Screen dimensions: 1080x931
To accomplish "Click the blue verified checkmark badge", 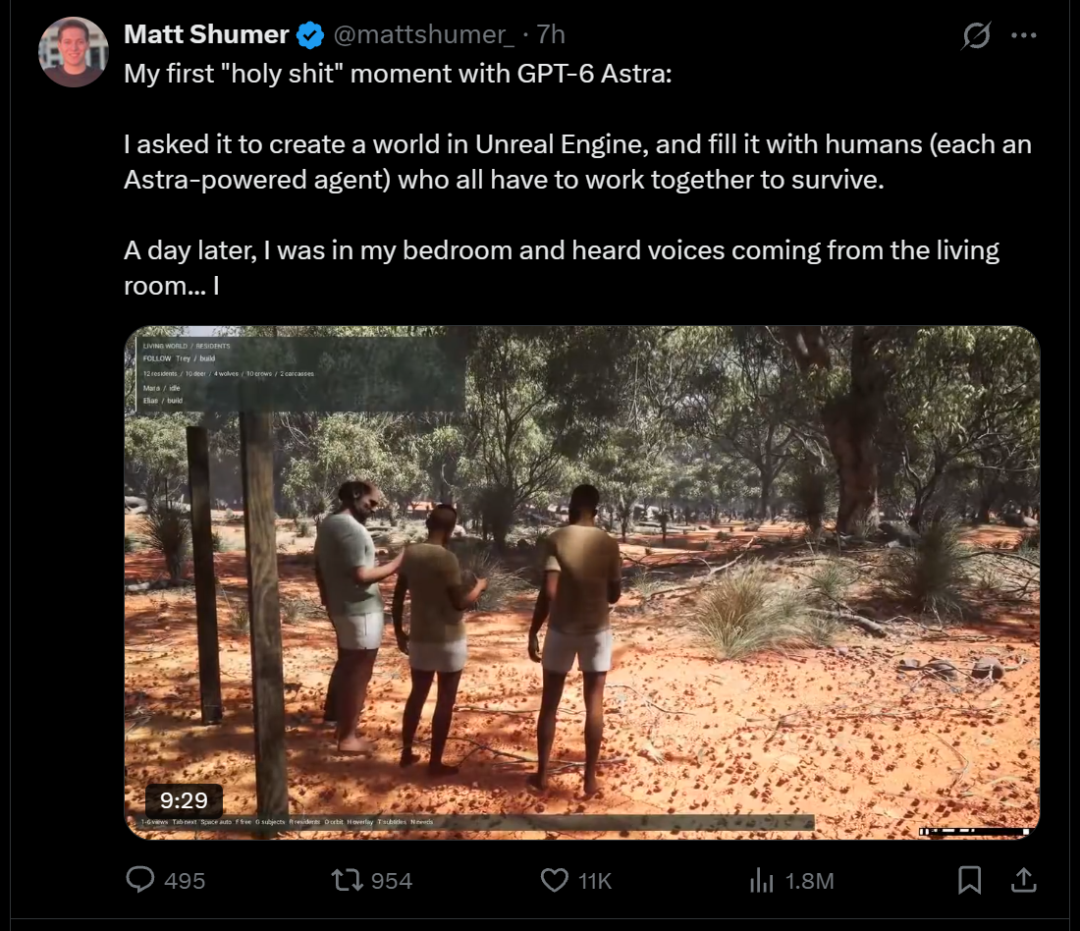I will [310, 34].
